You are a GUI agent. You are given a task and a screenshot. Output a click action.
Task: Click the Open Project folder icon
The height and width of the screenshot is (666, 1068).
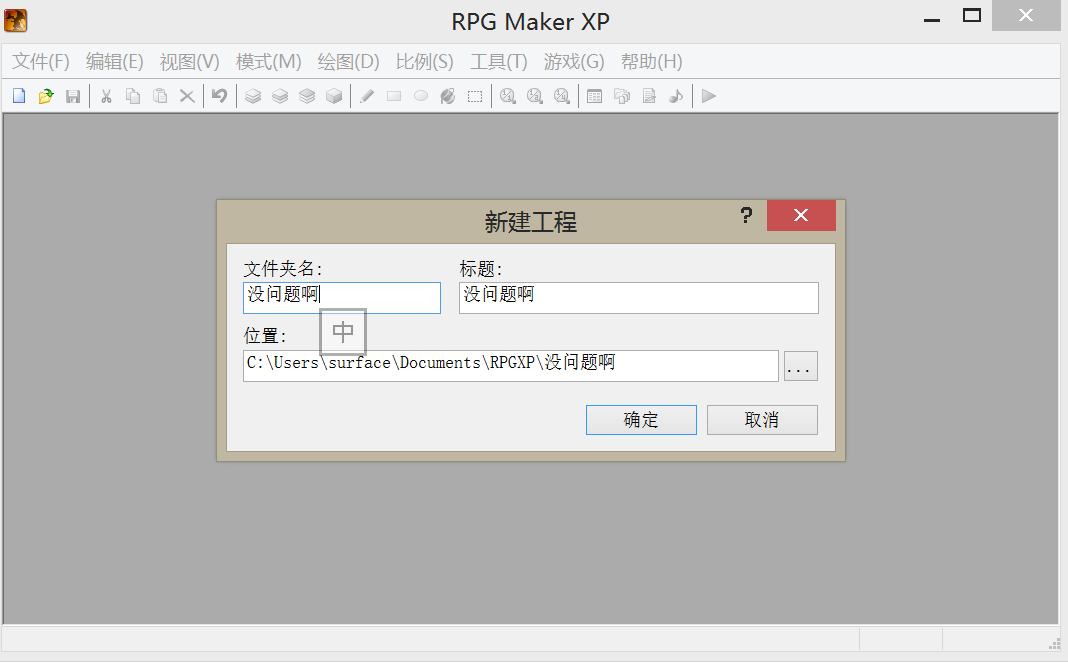point(46,96)
